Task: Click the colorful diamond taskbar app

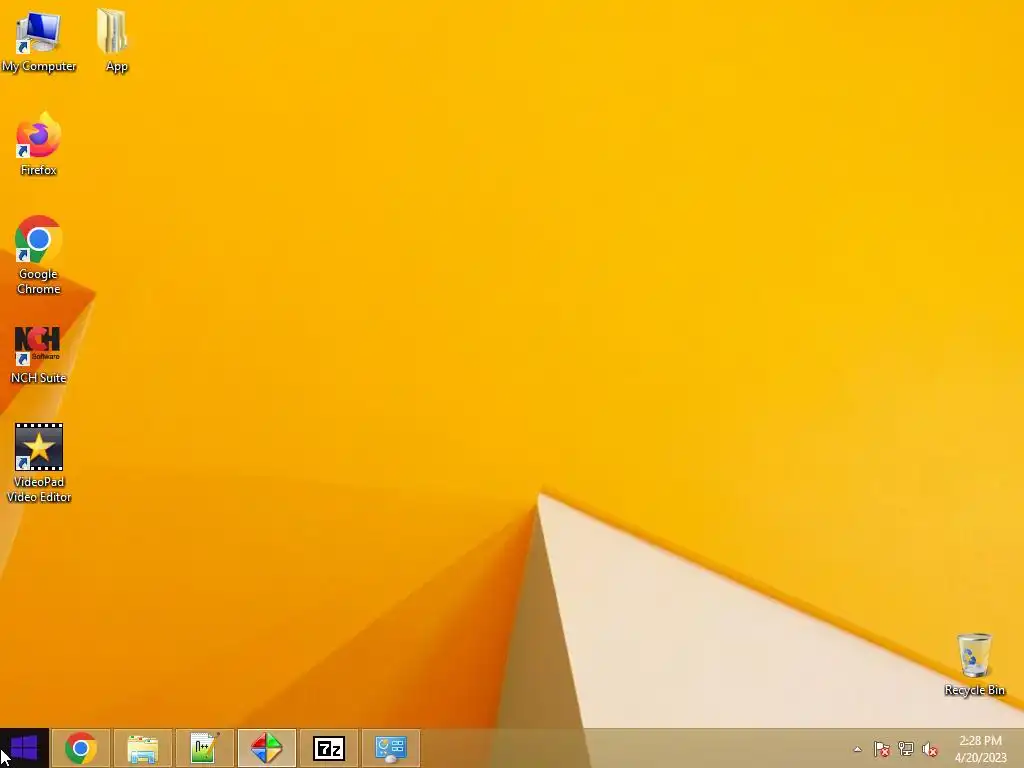Action: [x=267, y=748]
